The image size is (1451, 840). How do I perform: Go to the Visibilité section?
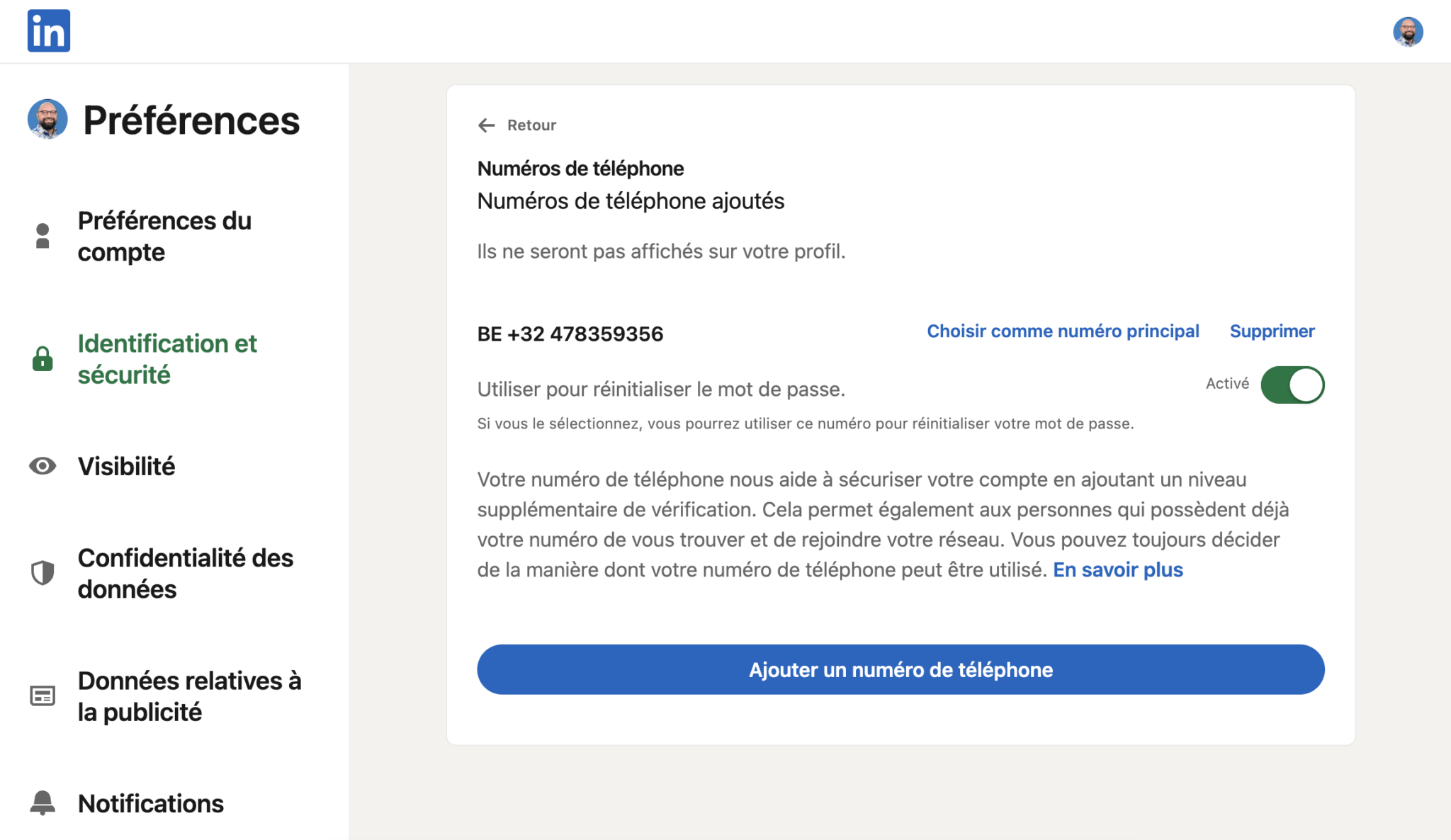tap(126, 466)
